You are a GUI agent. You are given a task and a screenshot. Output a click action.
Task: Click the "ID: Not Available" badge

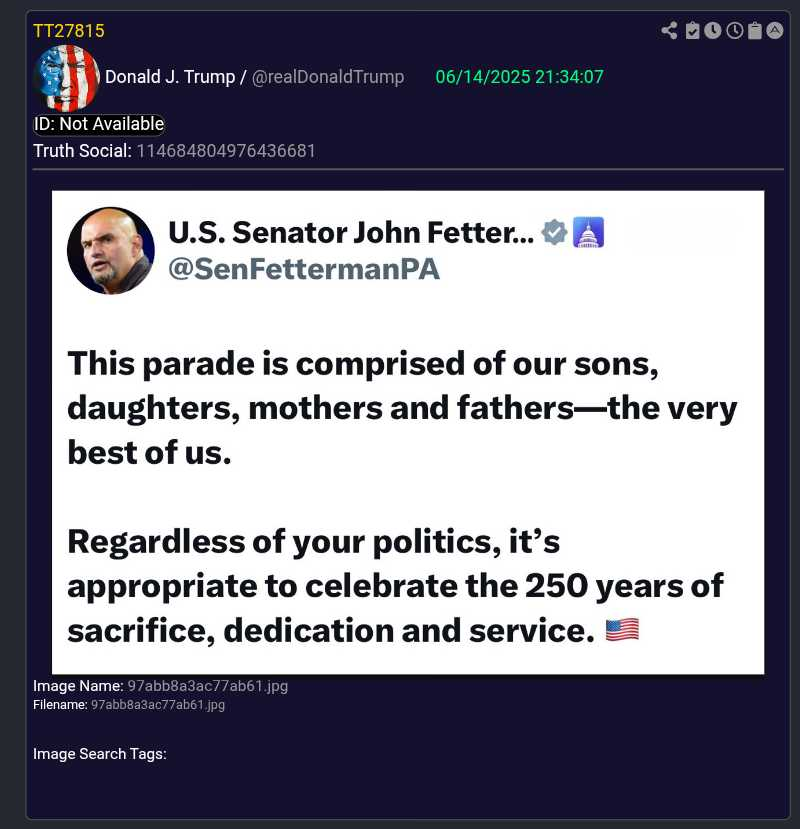pyautogui.click(x=99, y=124)
